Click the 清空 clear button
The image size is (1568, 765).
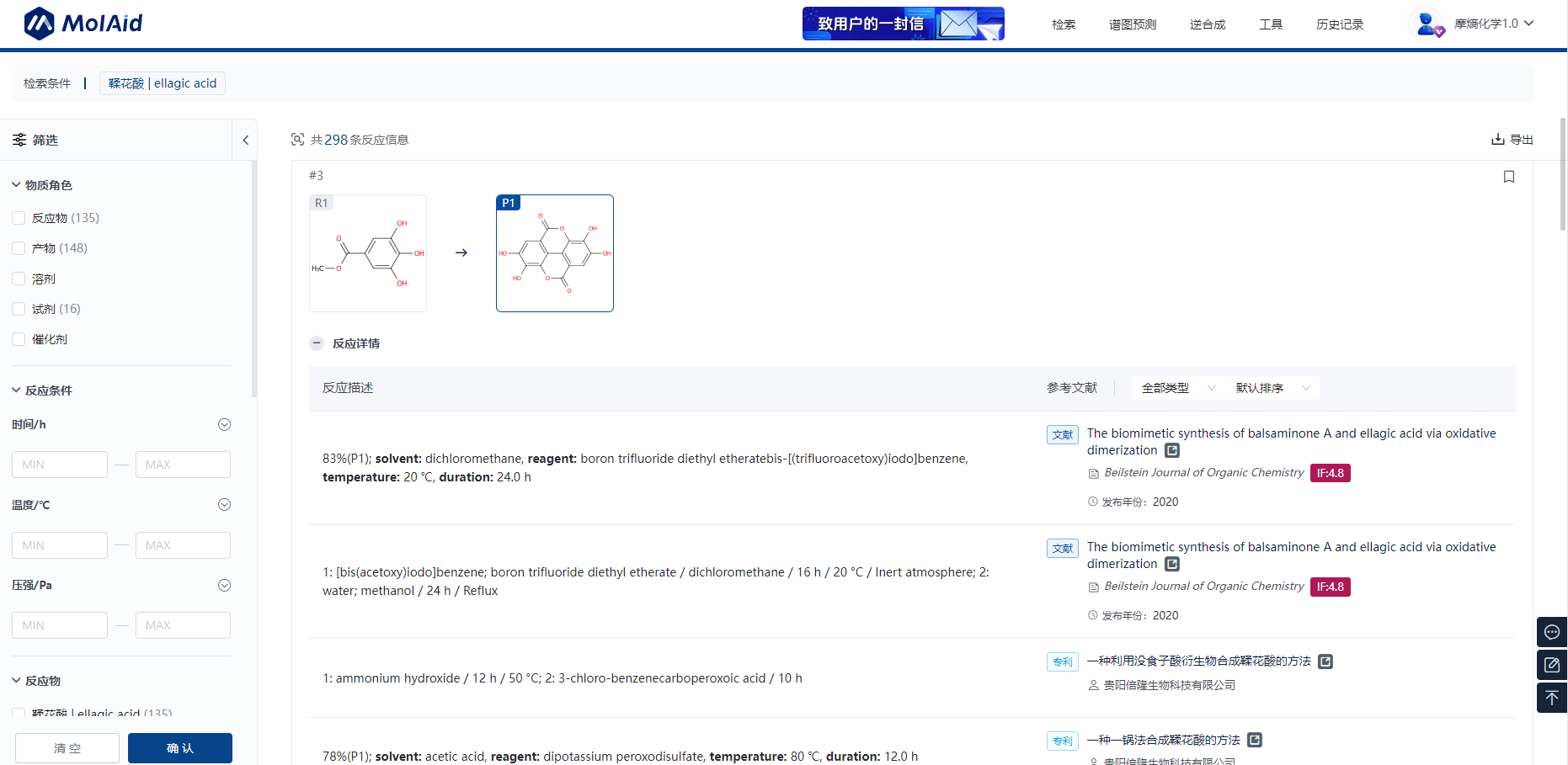click(x=67, y=748)
